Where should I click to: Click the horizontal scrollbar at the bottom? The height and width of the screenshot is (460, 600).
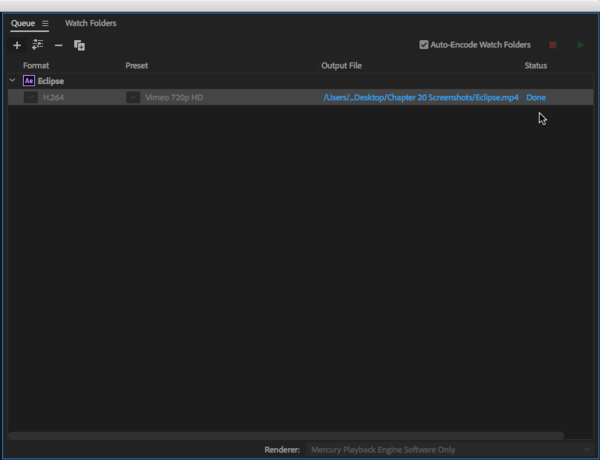pos(286,436)
